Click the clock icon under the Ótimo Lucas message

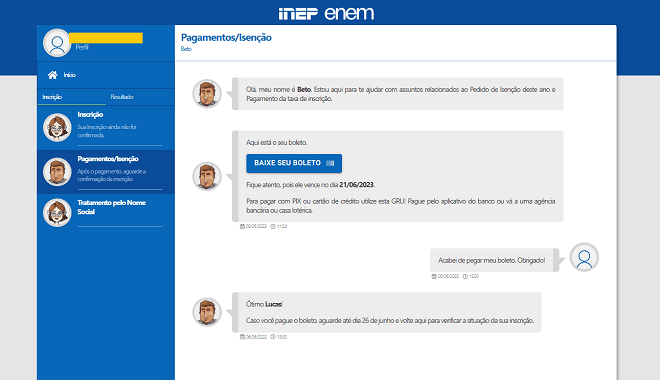tap(273, 337)
